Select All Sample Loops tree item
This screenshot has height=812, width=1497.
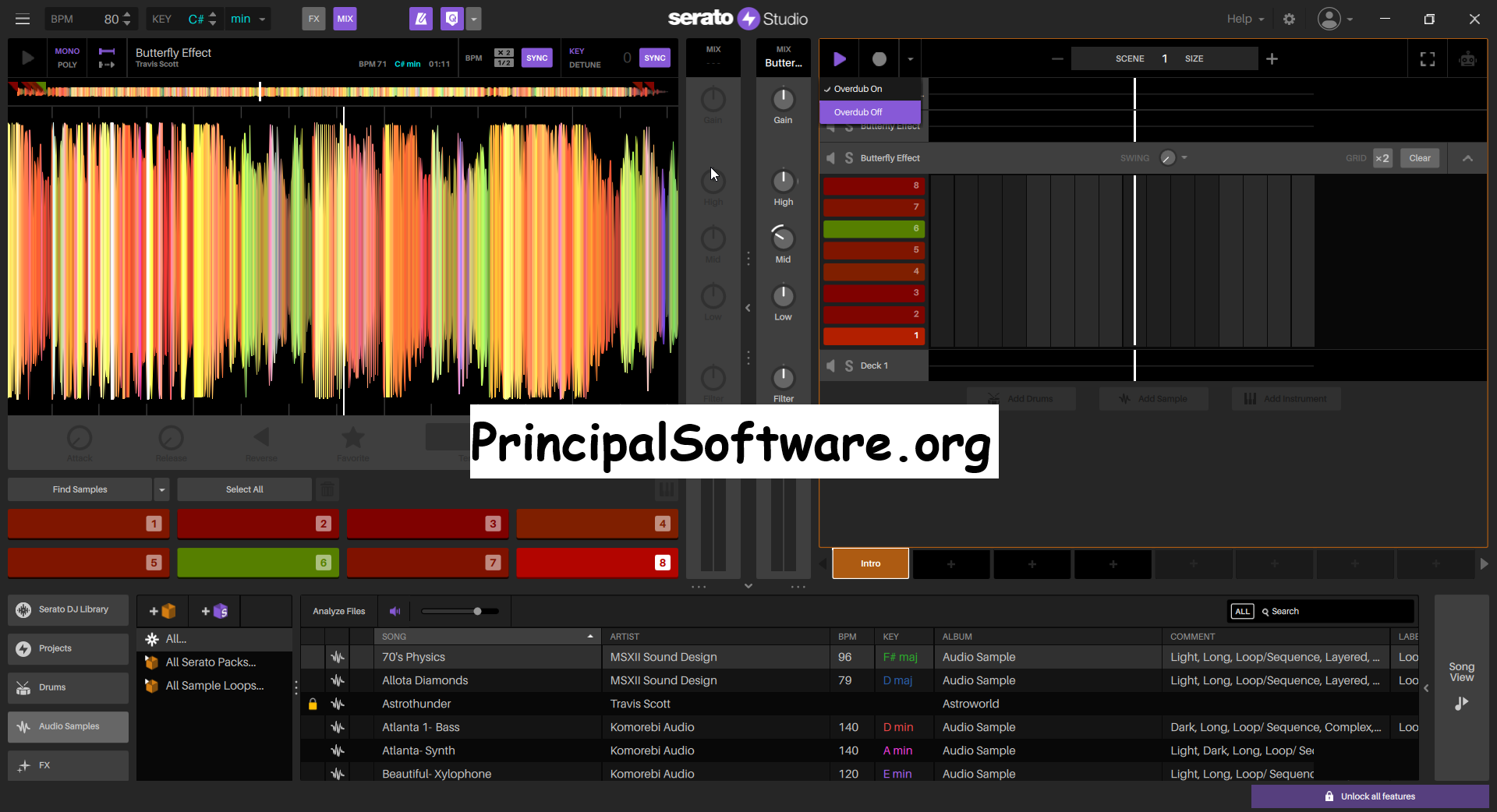click(214, 686)
